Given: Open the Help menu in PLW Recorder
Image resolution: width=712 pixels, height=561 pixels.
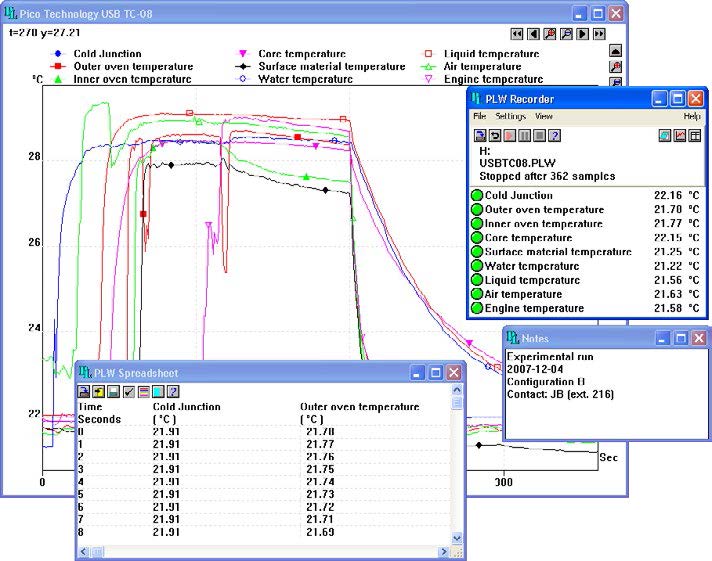Looking at the screenshot, I should (692, 117).
